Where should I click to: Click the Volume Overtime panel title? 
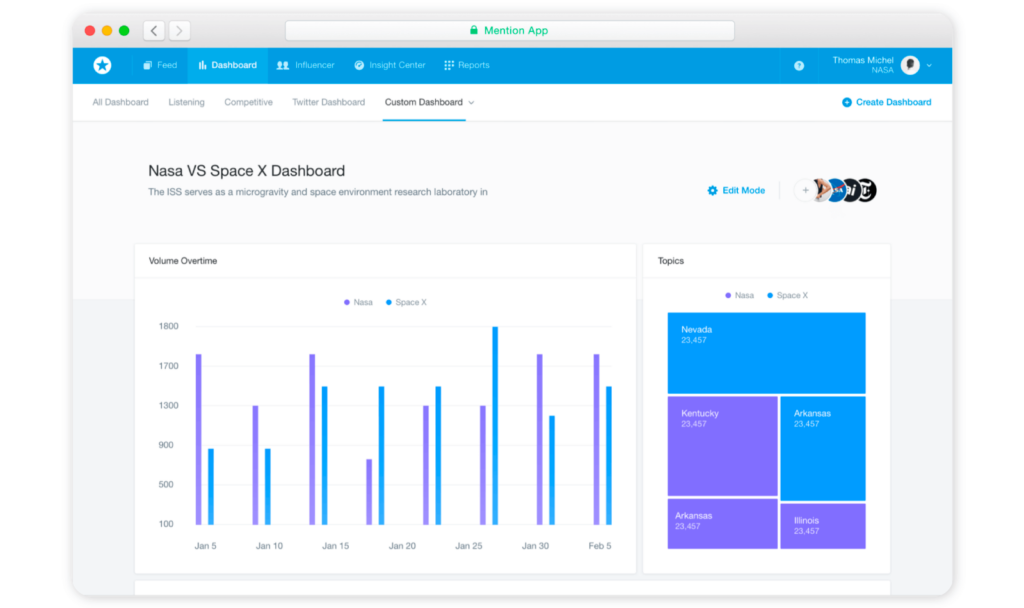click(x=183, y=261)
